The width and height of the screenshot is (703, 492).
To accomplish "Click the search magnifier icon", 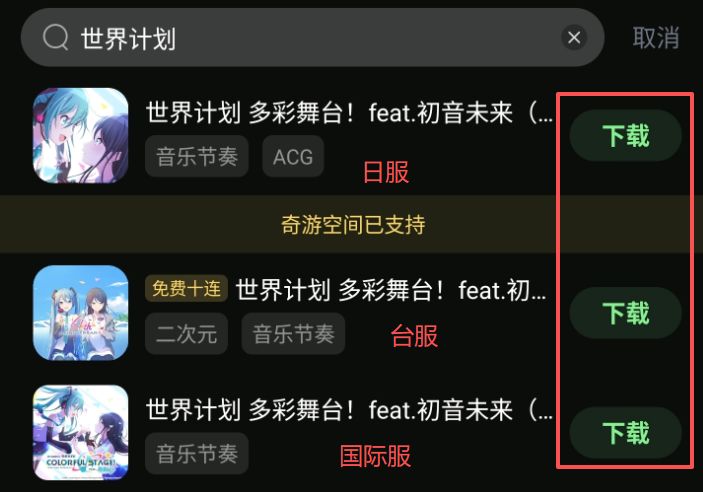I will (56, 37).
